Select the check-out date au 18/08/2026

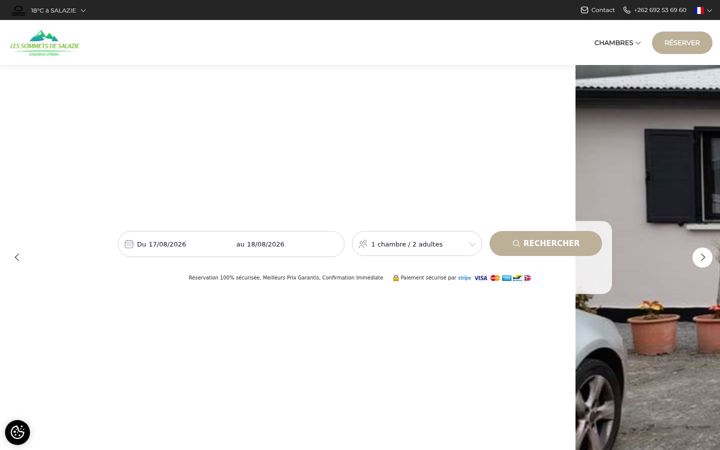(260, 244)
